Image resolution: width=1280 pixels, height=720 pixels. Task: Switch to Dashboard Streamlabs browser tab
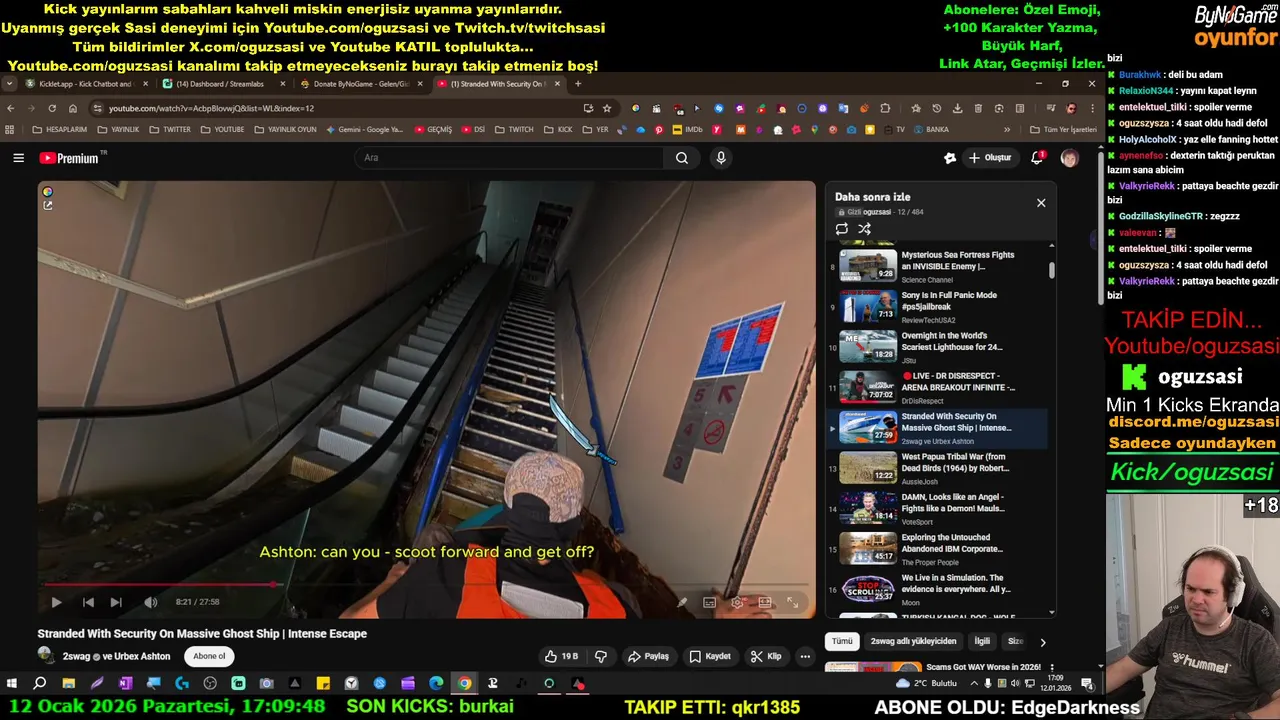point(224,84)
